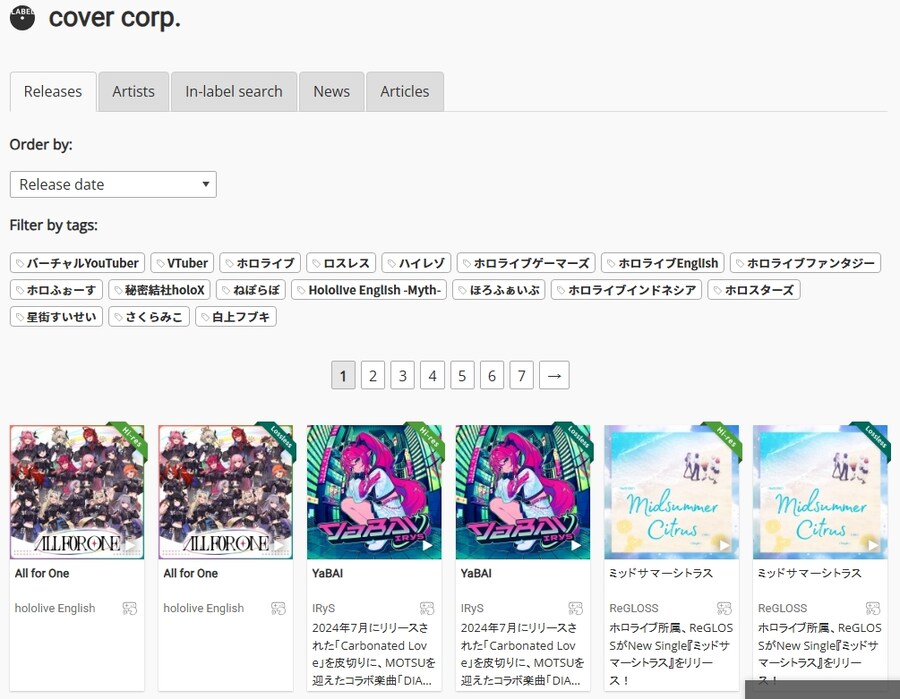Apply the ホロライブゲーマーズ tag filter

click(x=526, y=263)
